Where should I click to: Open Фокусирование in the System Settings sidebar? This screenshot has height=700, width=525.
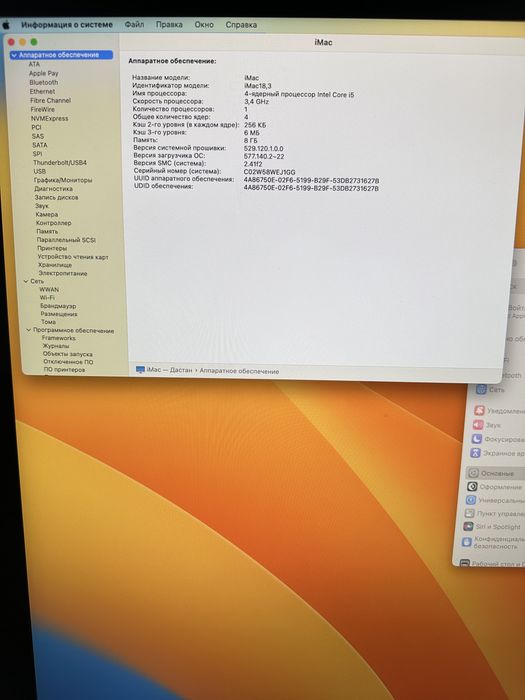tap(499, 439)
